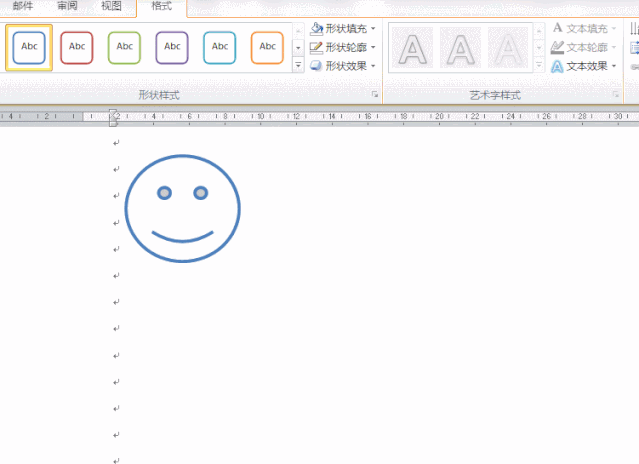Select the red outline Abc shape style
Image resolution: width=639 pixels, height=464 pixels.
[77, 48]
